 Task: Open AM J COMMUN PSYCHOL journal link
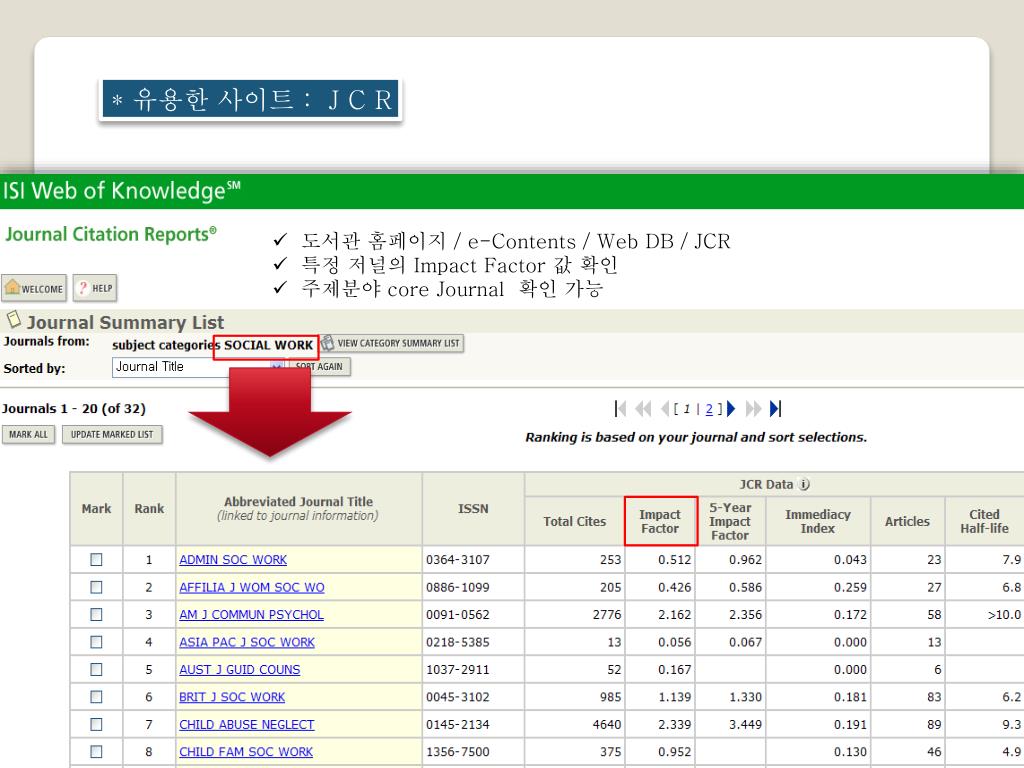click(x=251, y=615)
